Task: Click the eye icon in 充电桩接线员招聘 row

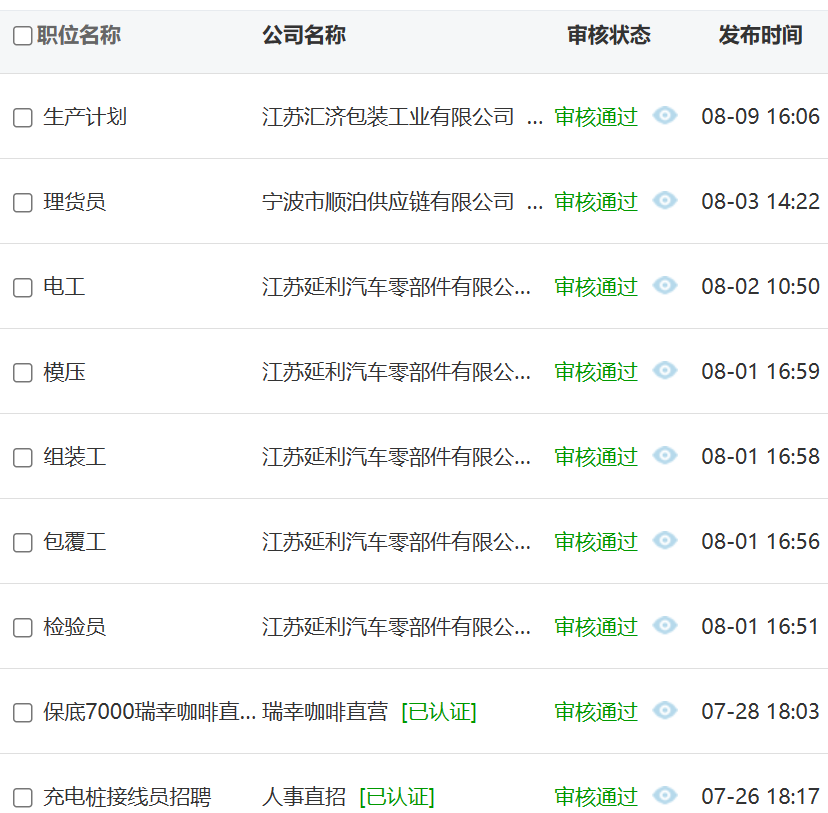Action: (664, 796)
